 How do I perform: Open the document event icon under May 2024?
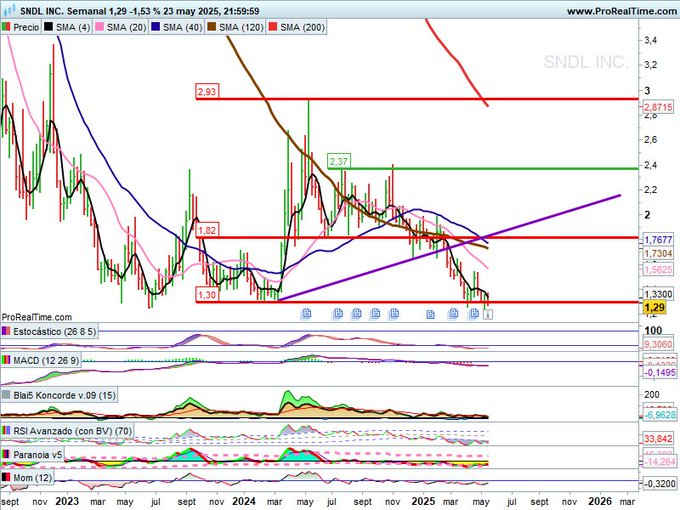click(x=306, y=313)
